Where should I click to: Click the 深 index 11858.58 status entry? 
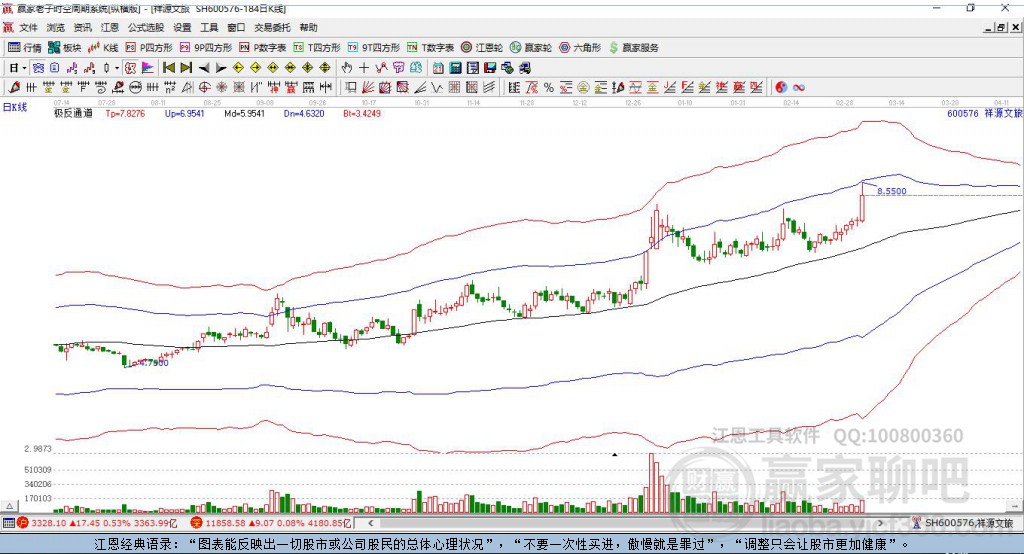coord(271,523)
